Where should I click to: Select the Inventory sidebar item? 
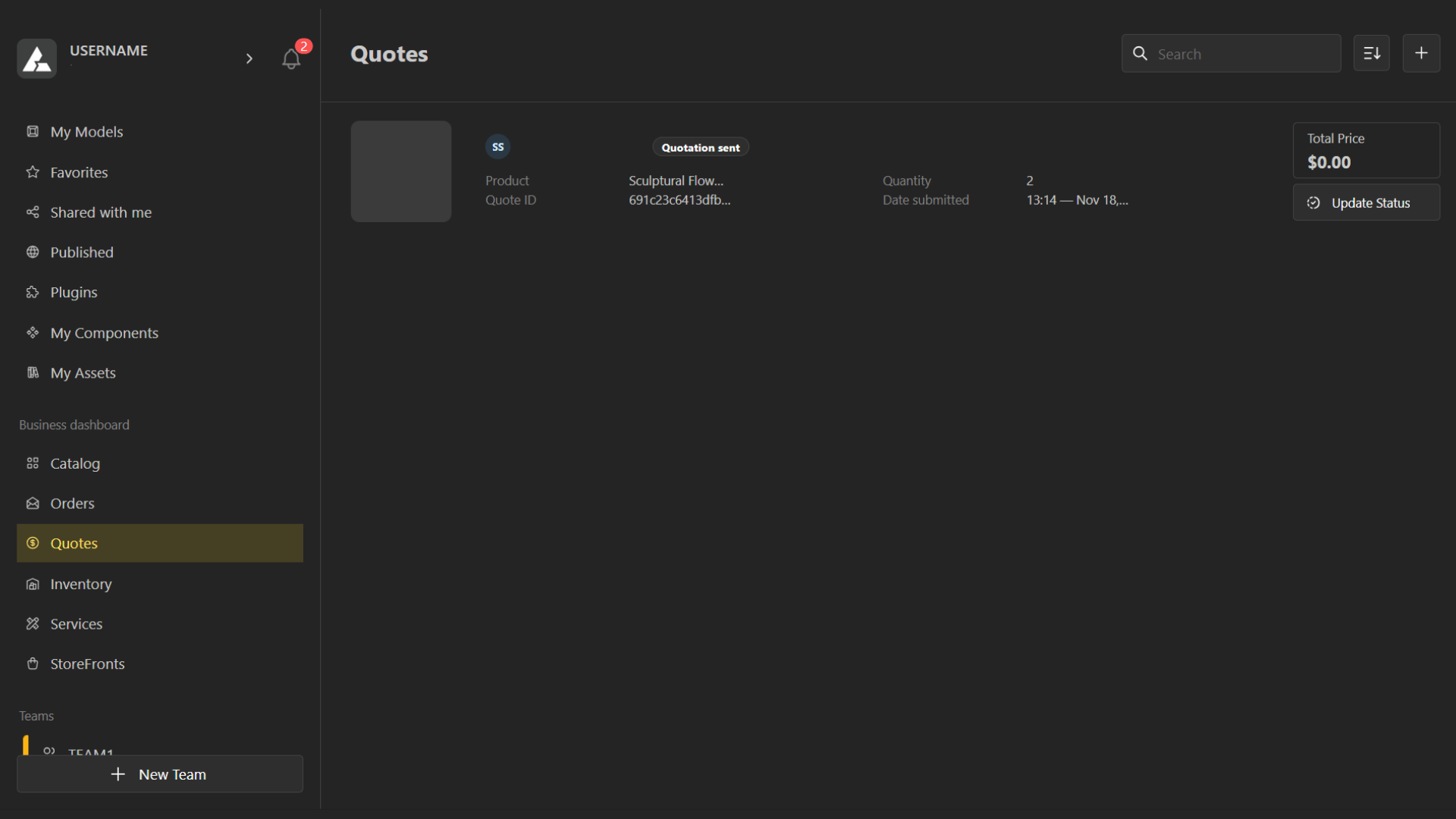(80, 584)
